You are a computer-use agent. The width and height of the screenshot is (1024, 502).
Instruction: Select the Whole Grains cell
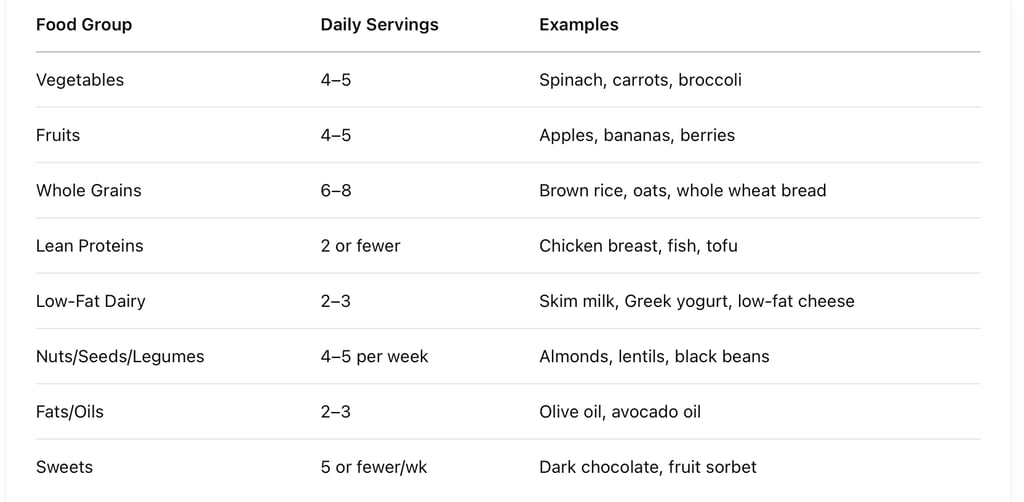(89, 191)
